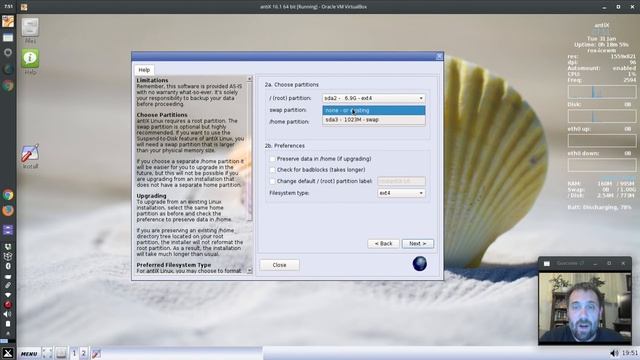
Task: Launch the Install desktop icon
Action: click(x=30, y=153)
